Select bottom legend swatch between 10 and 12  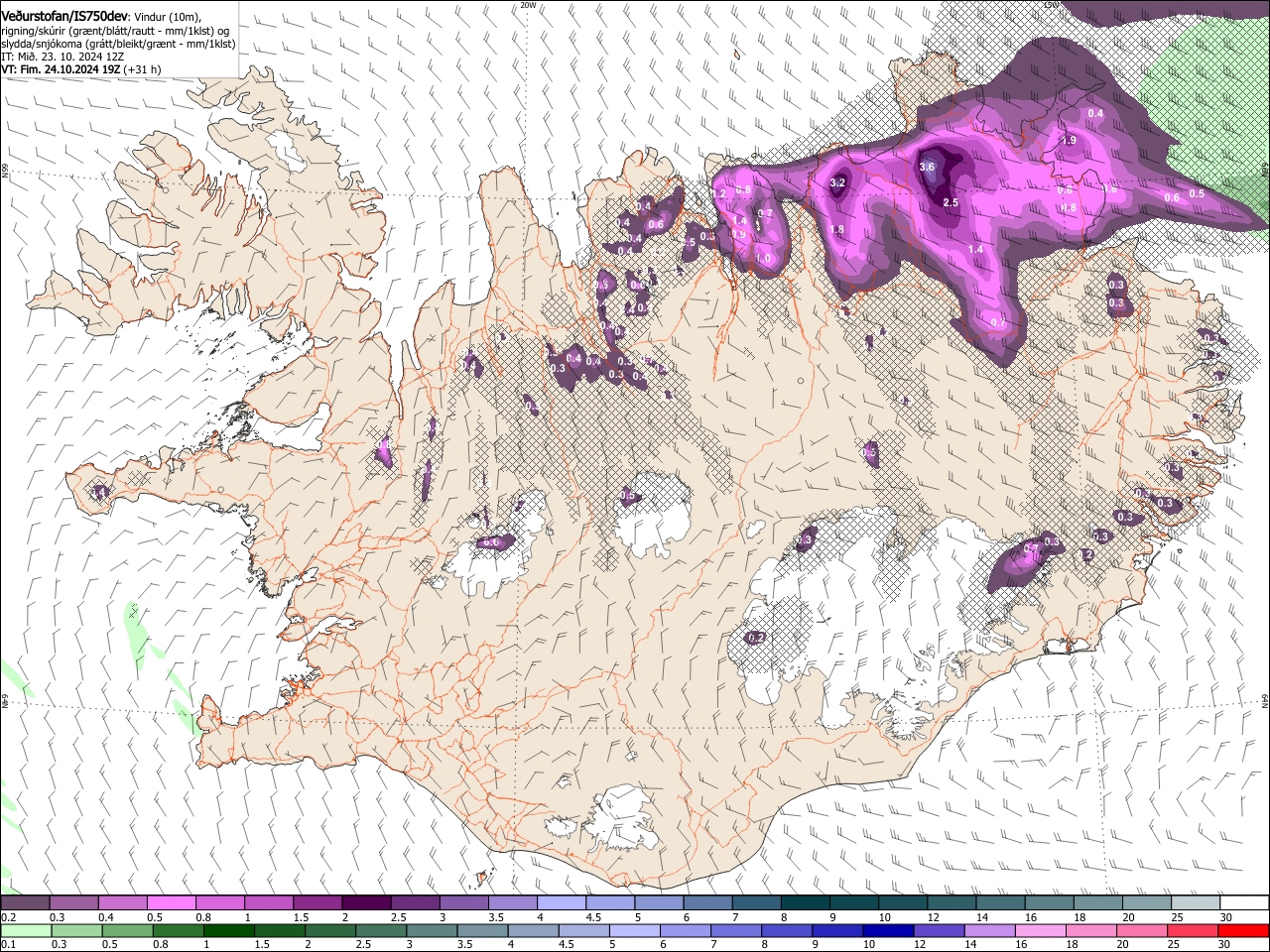(888, 930)
